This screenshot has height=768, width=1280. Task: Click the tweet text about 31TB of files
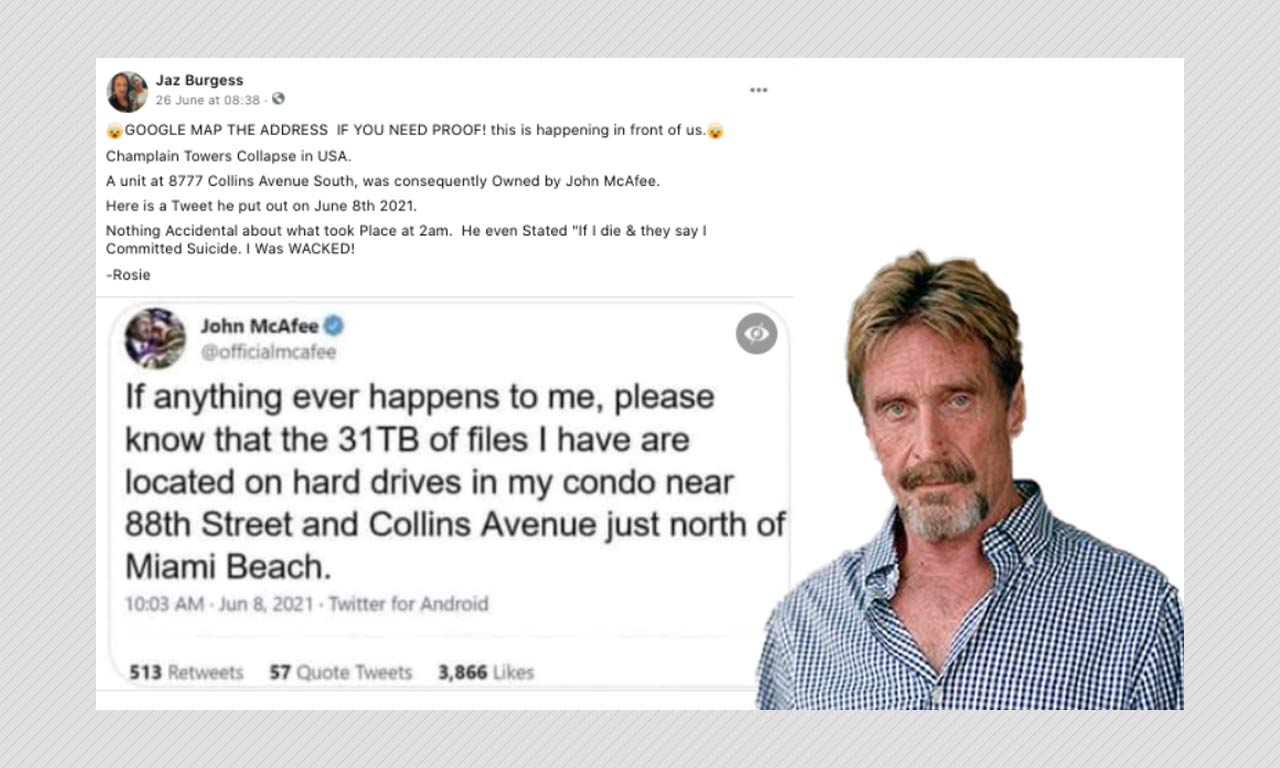[455, 482]
